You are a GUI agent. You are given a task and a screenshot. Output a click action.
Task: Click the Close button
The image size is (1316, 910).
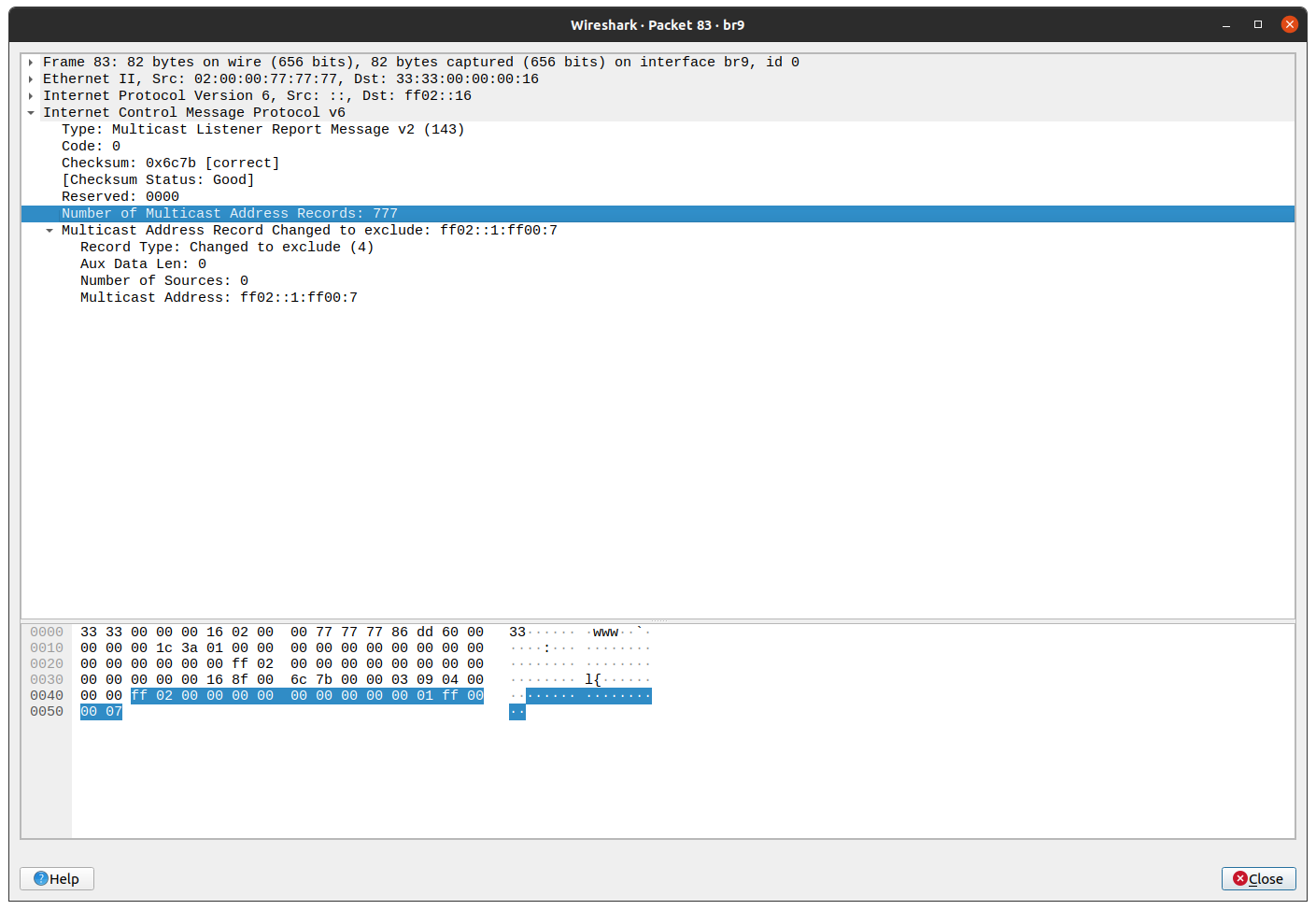pyautogui.click(x=1258, y=878)
